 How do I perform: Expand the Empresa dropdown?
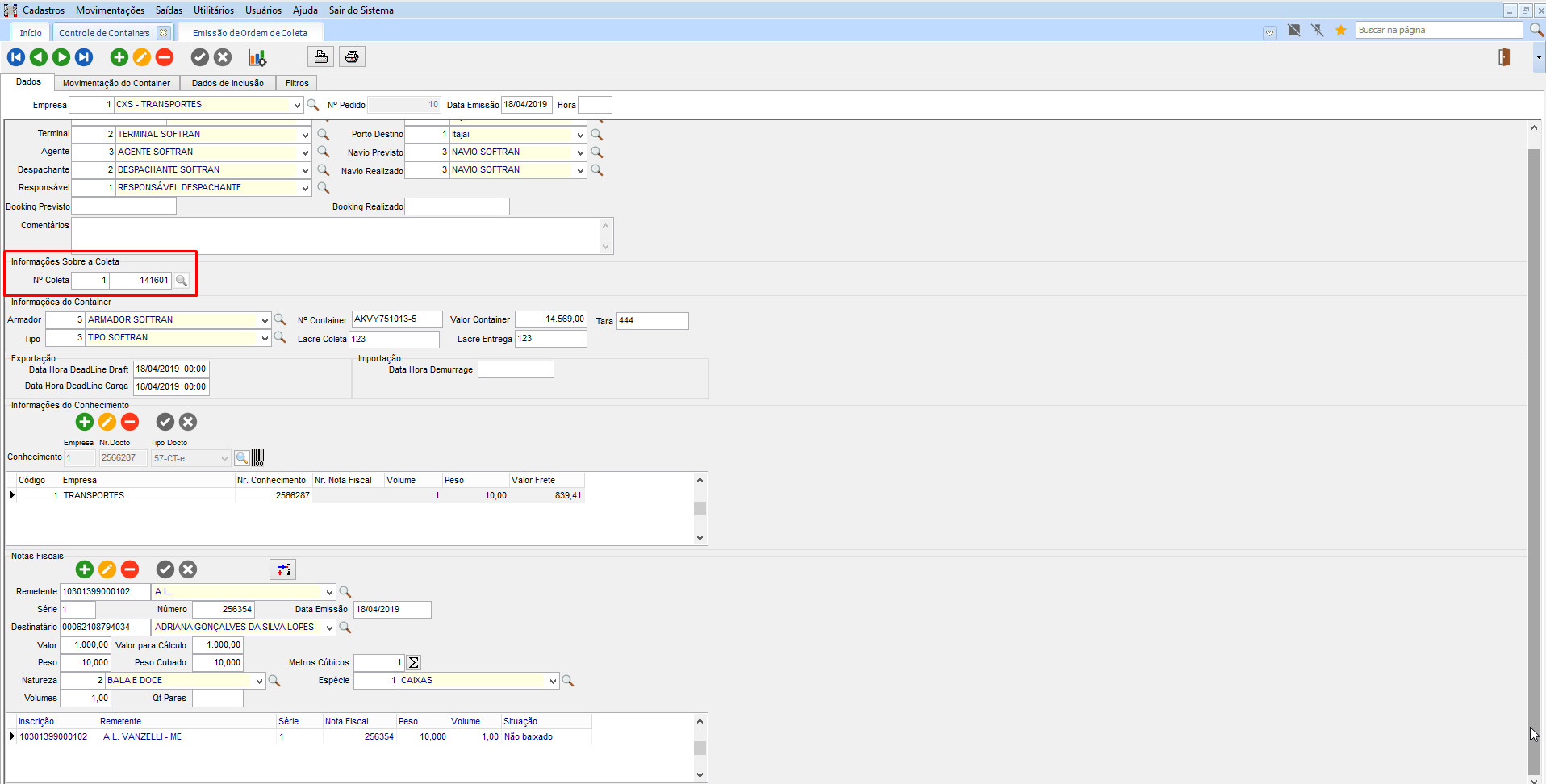click(297, 105)
